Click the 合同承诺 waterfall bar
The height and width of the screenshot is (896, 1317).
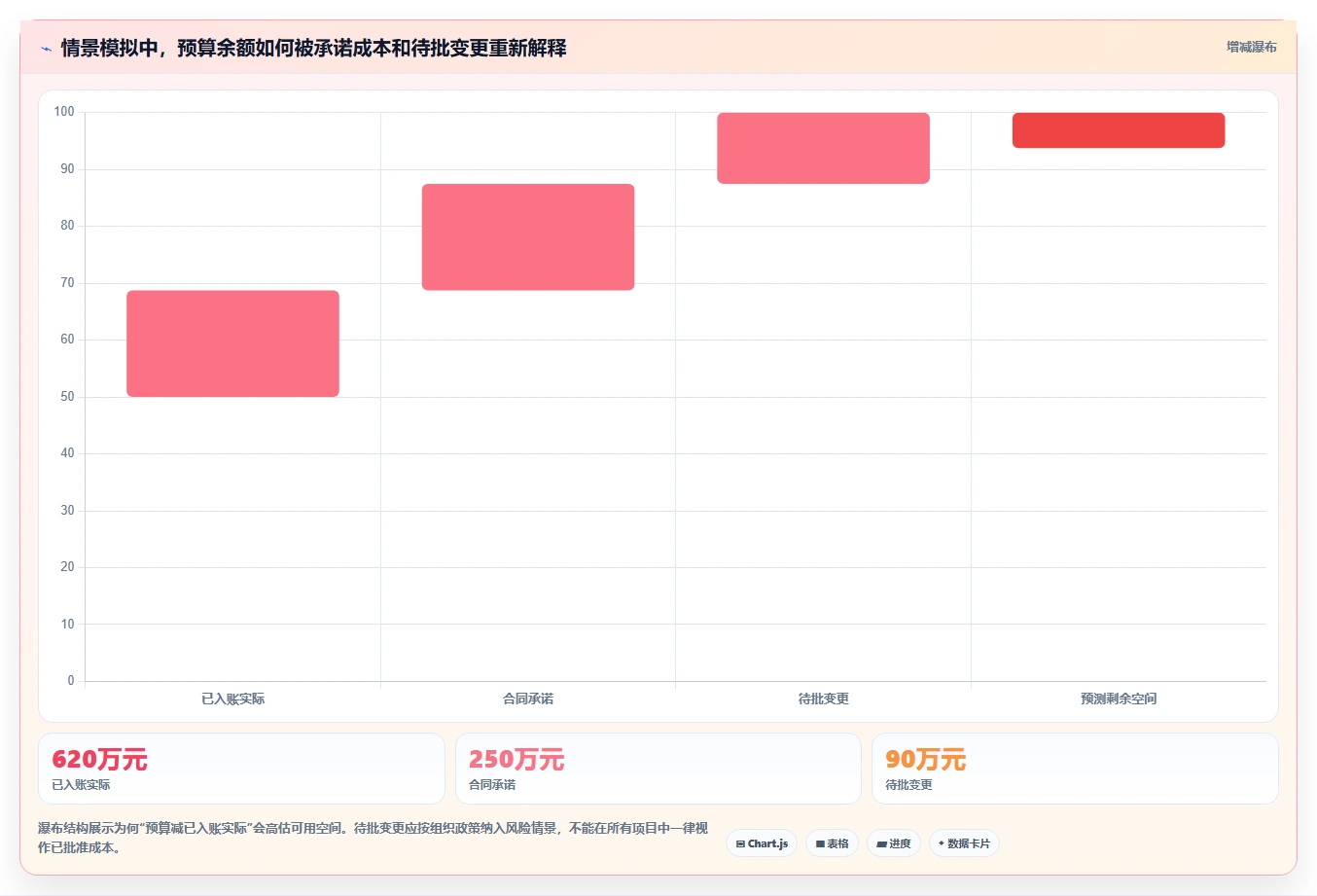[x=528, y=236]
